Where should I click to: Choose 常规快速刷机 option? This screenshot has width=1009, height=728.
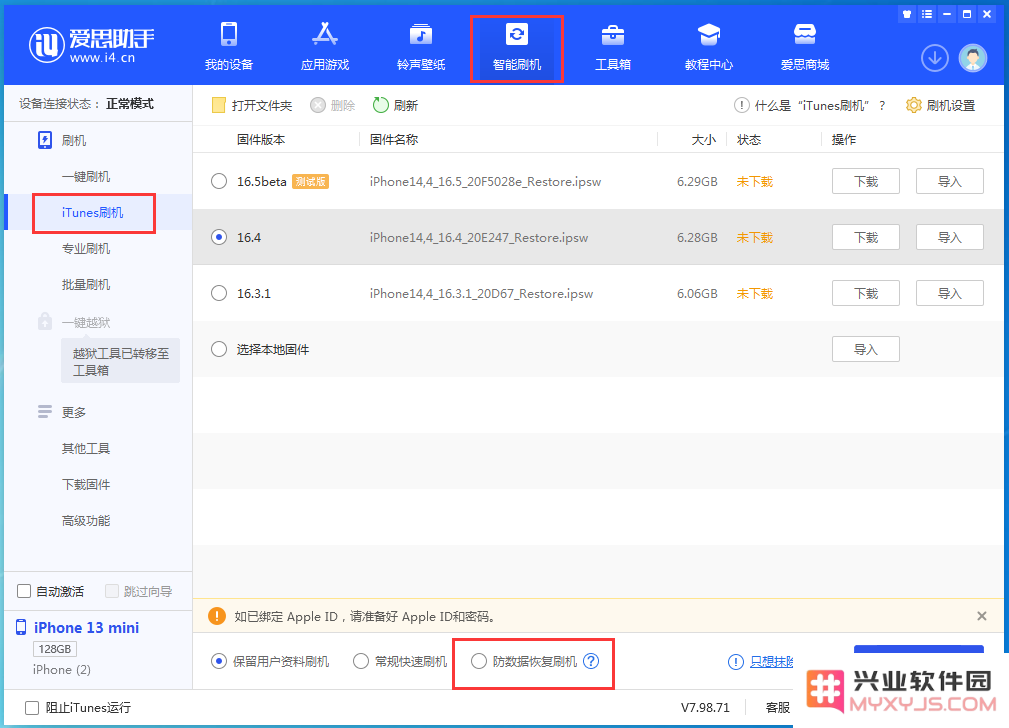click(x=361, y=661)
